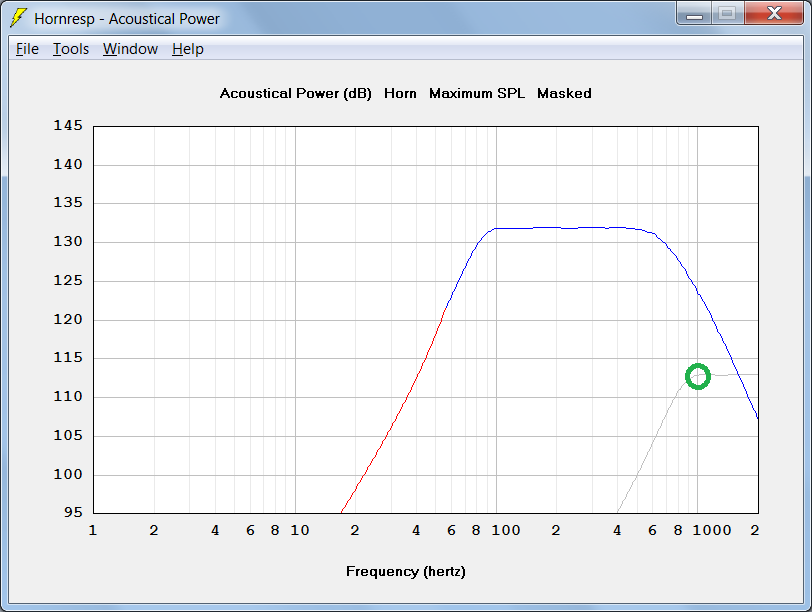Click the disabled maximize button
This screenshot has height=612, width=812.
[728, 13]
